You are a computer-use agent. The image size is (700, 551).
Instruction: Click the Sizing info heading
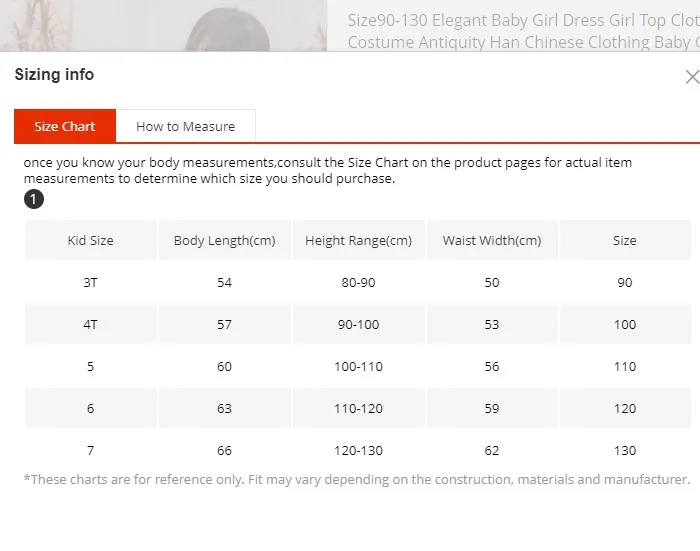[54, 74]
